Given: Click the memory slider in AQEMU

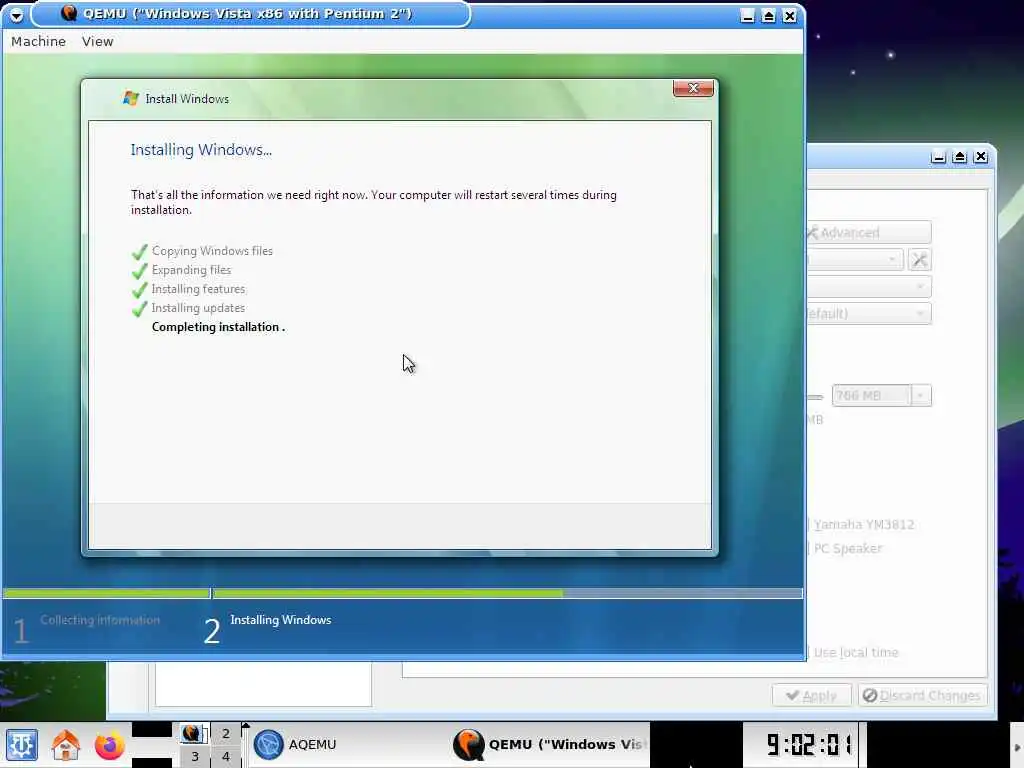Looking at the screenshot, I should [x=815, y=396].
